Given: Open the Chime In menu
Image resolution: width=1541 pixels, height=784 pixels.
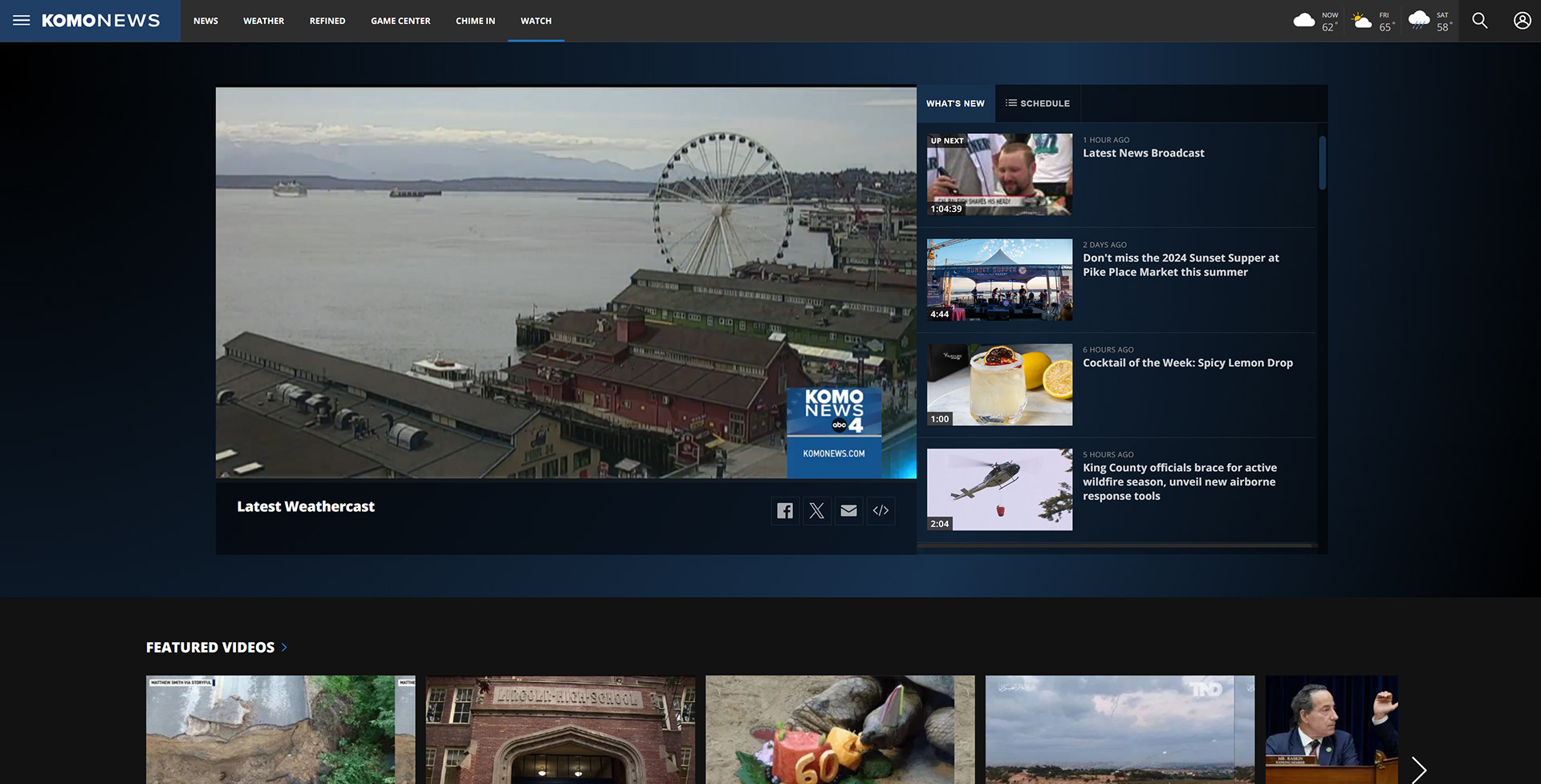Looking at the screenshot, I should tap(475, 21).
